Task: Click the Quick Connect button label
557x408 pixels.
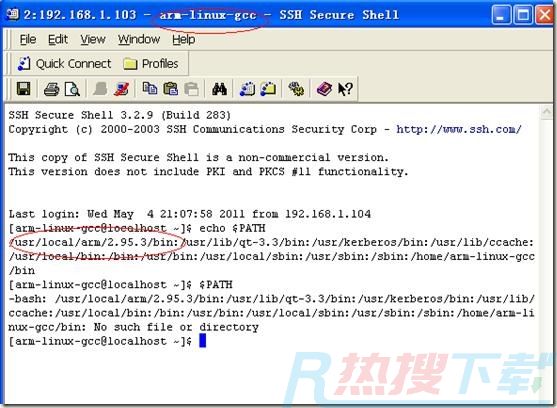Action: (74, 64)
